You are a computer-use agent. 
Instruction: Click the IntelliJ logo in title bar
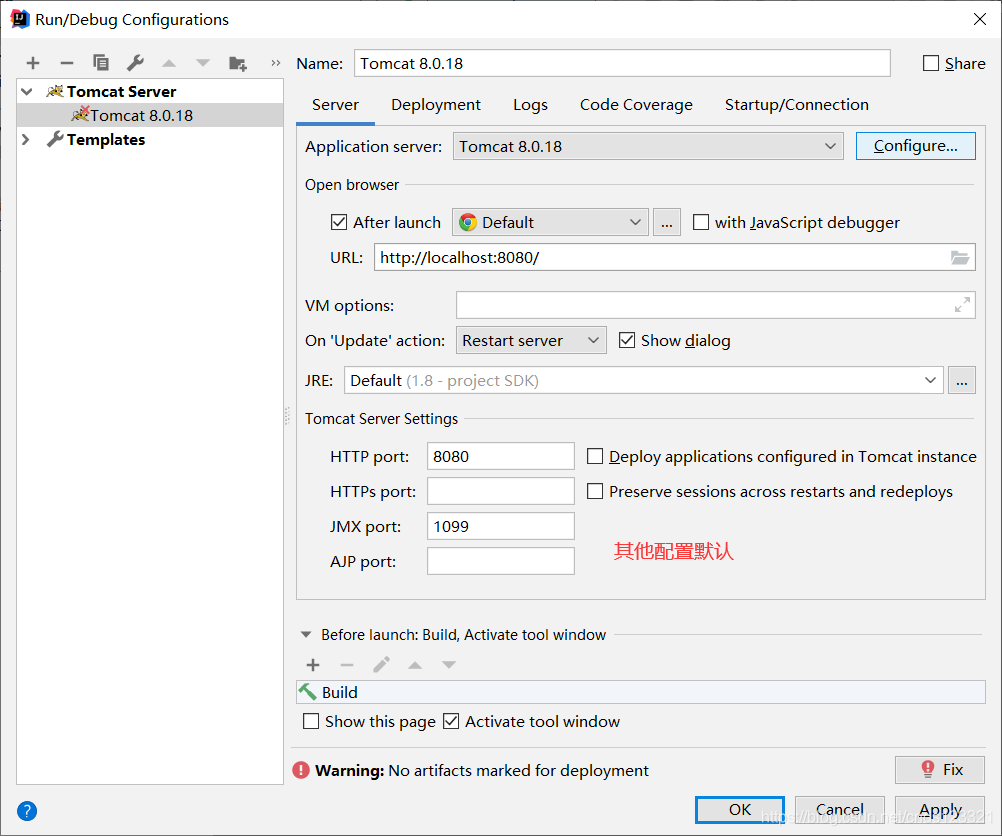point(20,19)
